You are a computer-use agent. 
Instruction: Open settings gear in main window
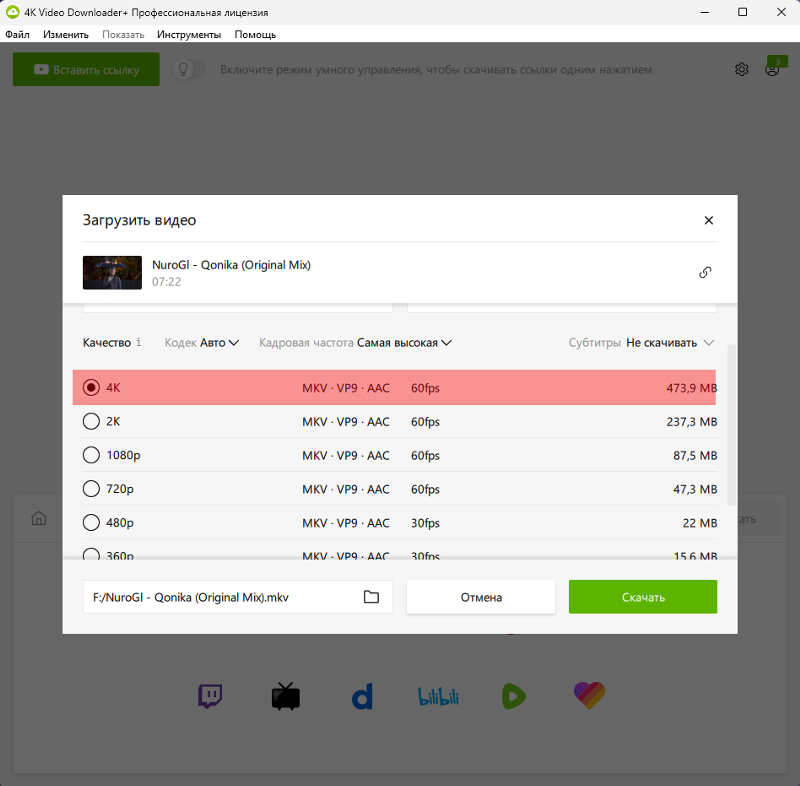(x=741, y=69)
